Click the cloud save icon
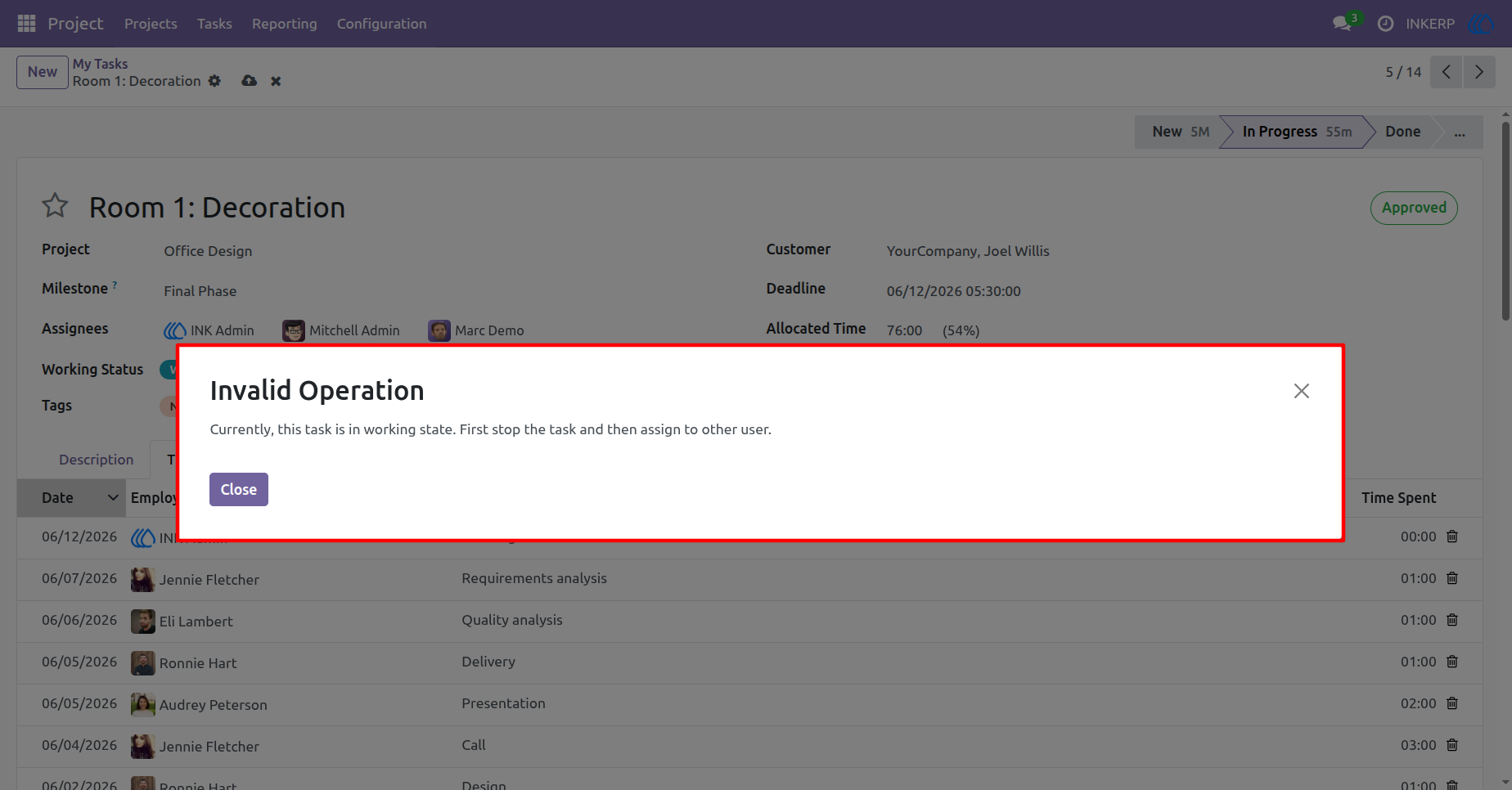The image size is (1512, 790). 250,81
